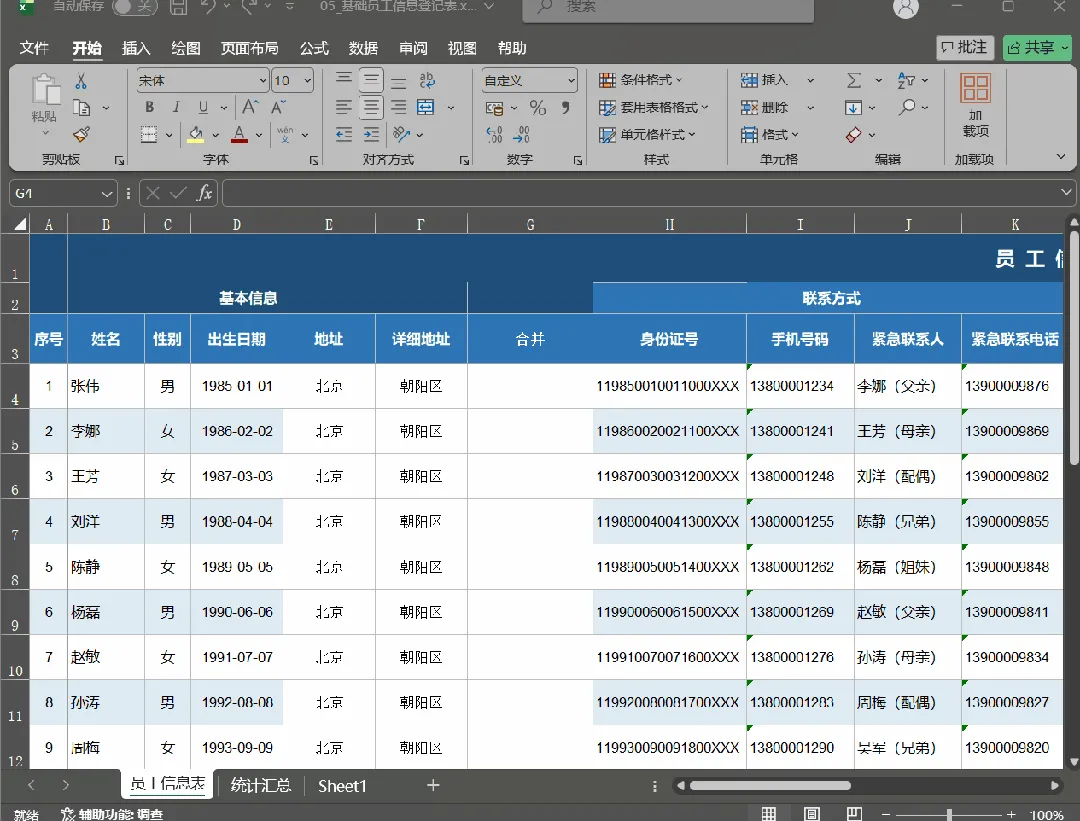Apply cell borders icon
1080x821 pixels.
click(149, 134)
